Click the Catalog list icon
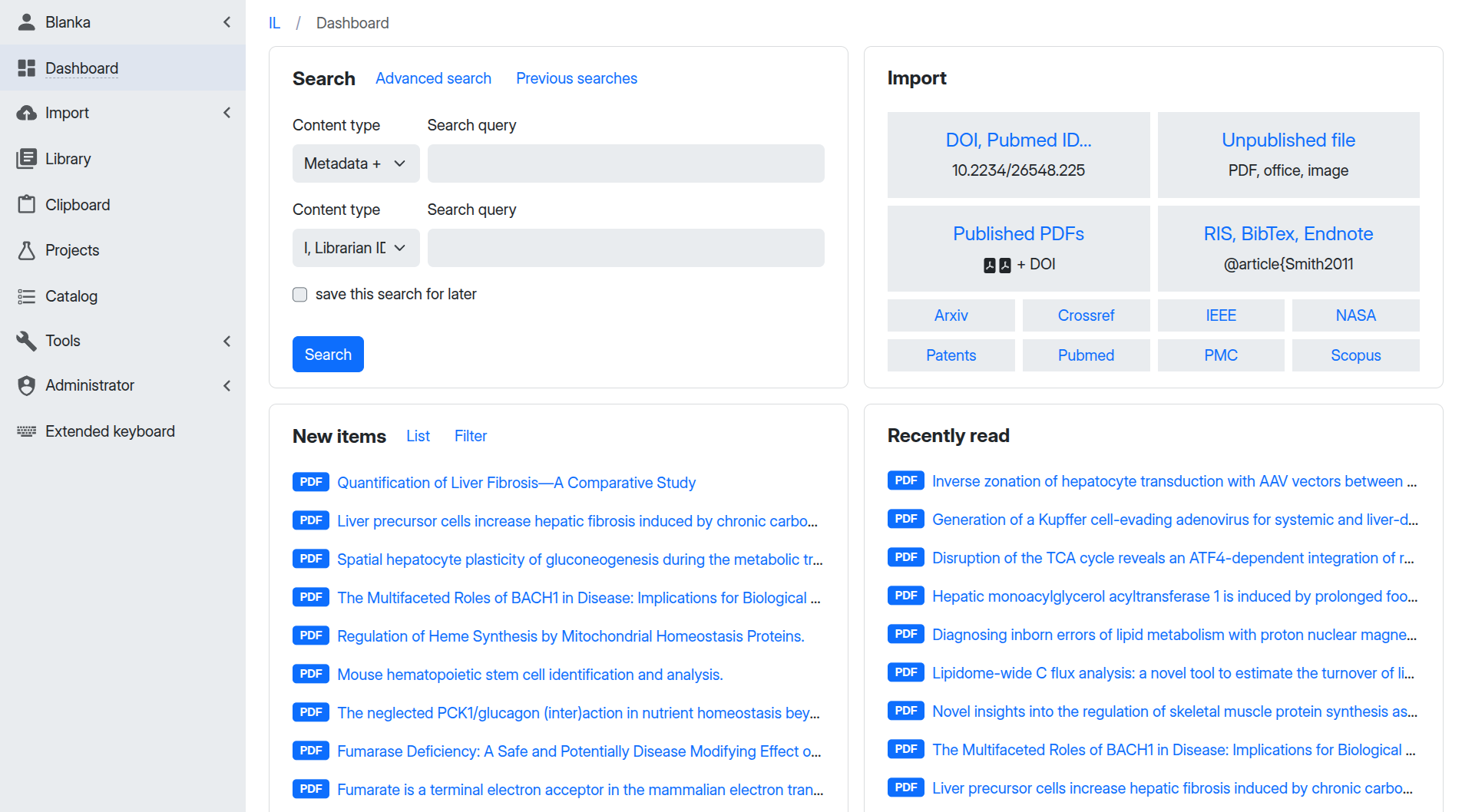 (x=27, y=296)
